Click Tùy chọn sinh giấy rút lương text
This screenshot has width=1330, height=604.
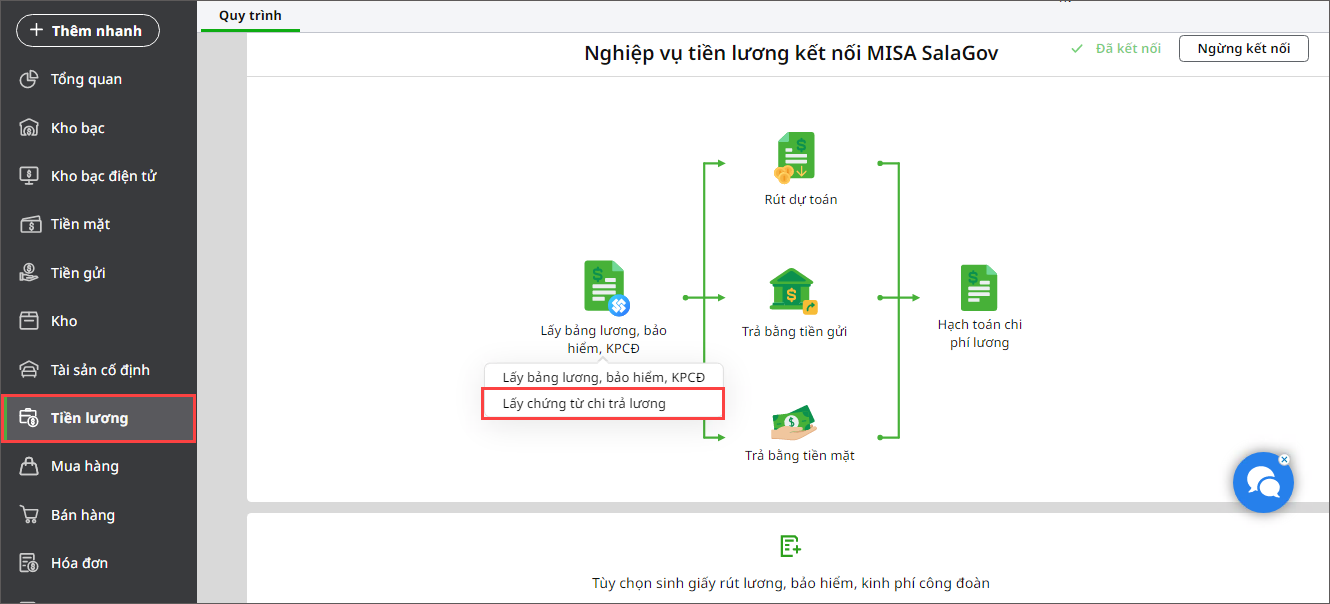[x=790, y=583]
